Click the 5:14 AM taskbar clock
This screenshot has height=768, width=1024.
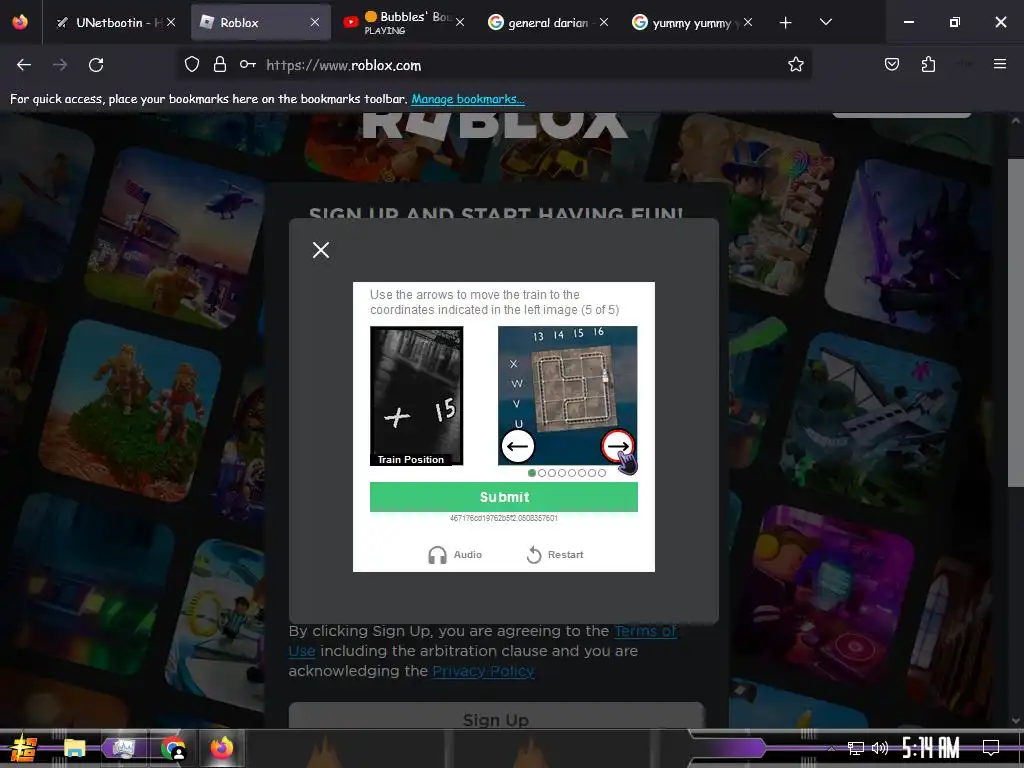click(x=931, y=748)
